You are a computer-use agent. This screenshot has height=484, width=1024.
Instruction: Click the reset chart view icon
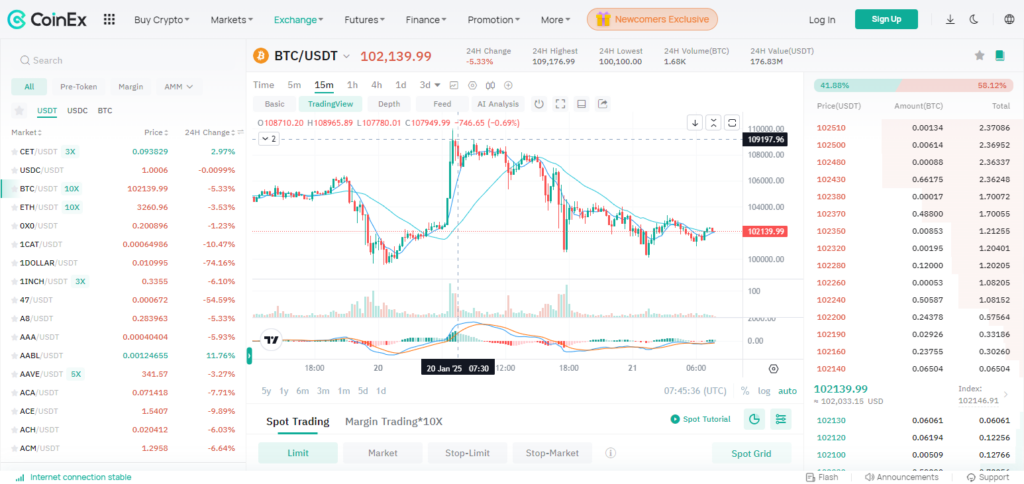pos(732,122)
